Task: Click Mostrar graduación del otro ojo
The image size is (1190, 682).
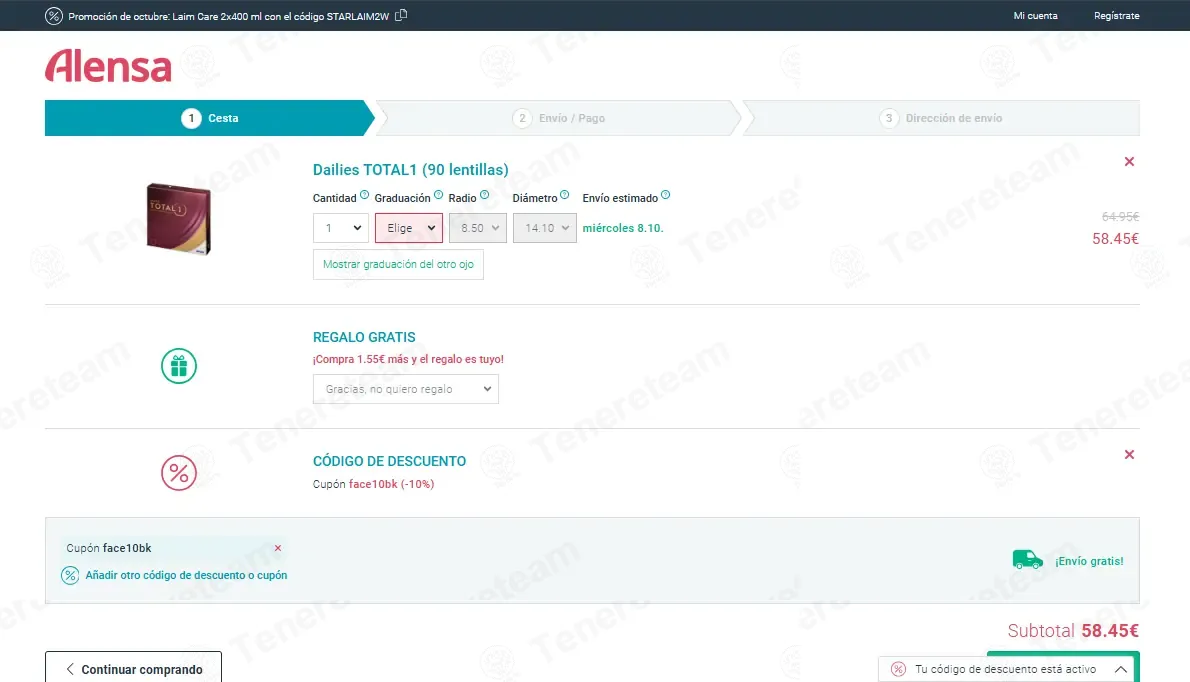Action: tap(398, 265)
